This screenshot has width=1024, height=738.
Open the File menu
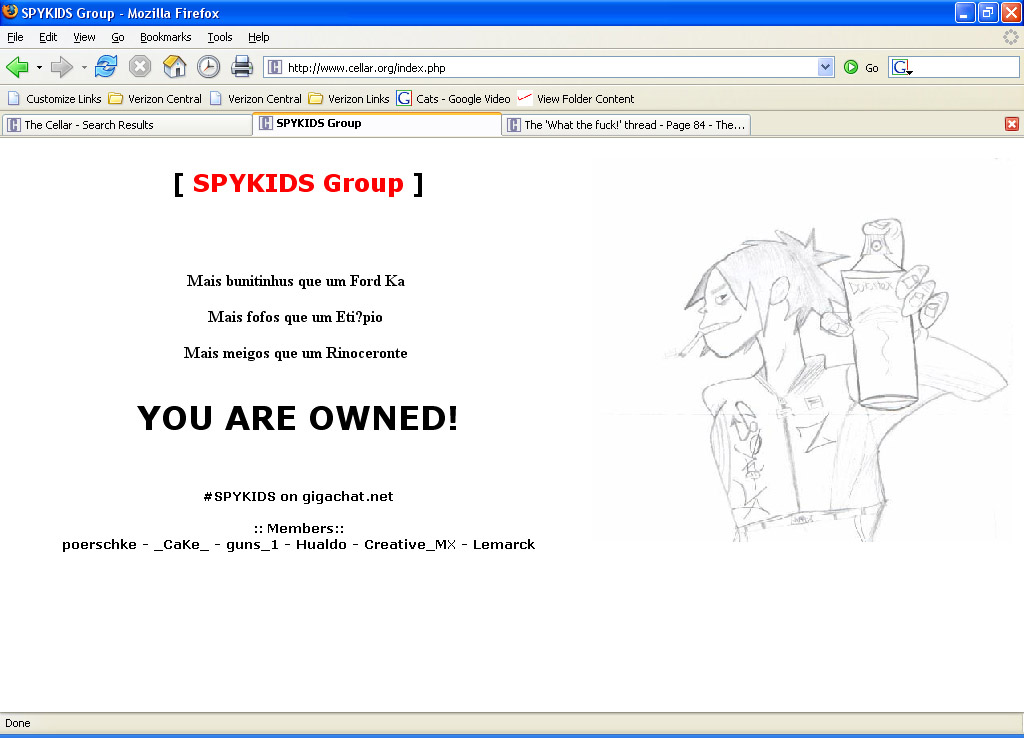[15, 37]
